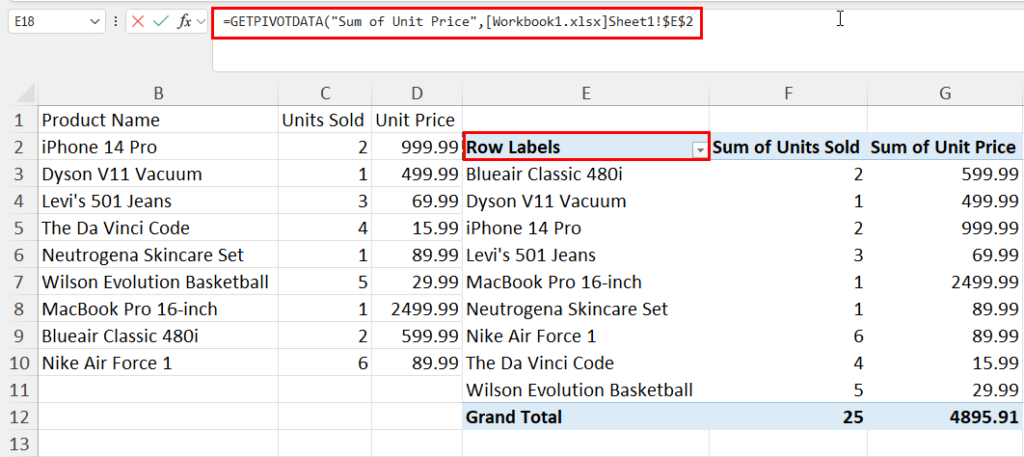1024x457 pixels.
Task: Select the 599.99 value in column G
Action: pyautogui.click(x=945, y=174)
